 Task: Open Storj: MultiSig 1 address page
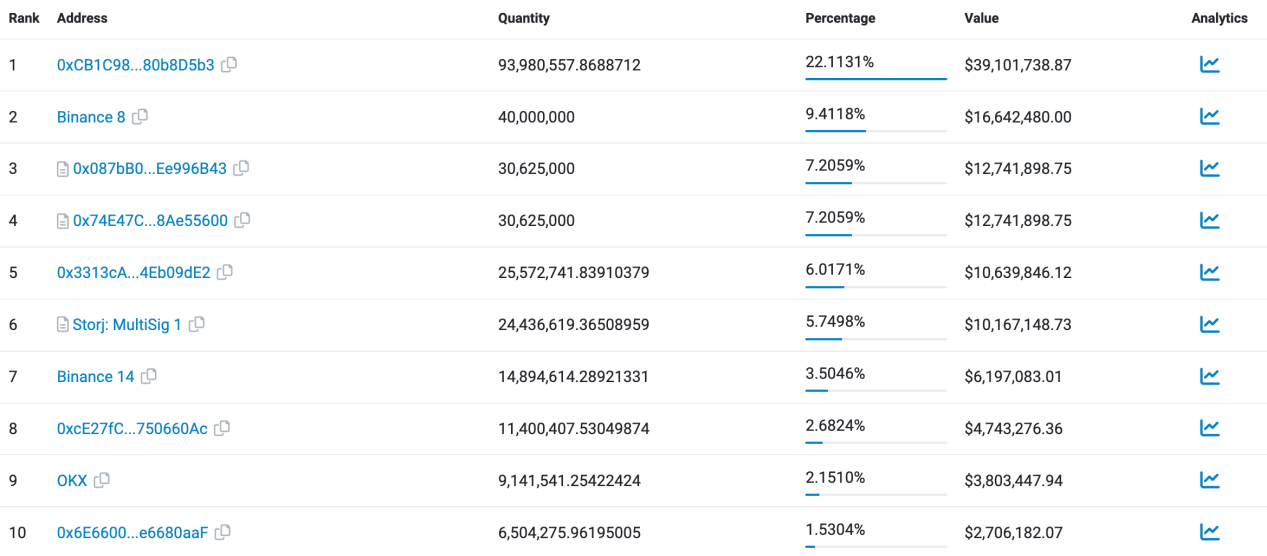click(127, 325)
